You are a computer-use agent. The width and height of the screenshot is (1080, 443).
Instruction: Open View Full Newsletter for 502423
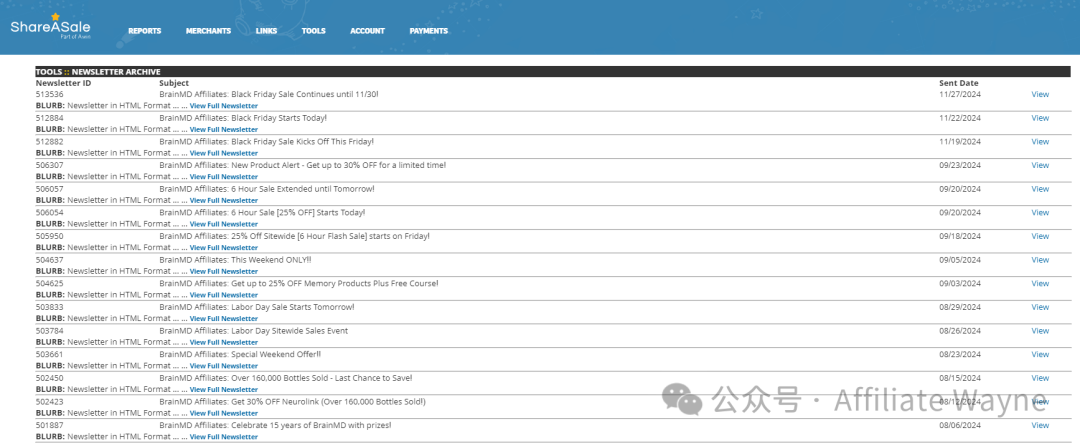coord(224,413)
